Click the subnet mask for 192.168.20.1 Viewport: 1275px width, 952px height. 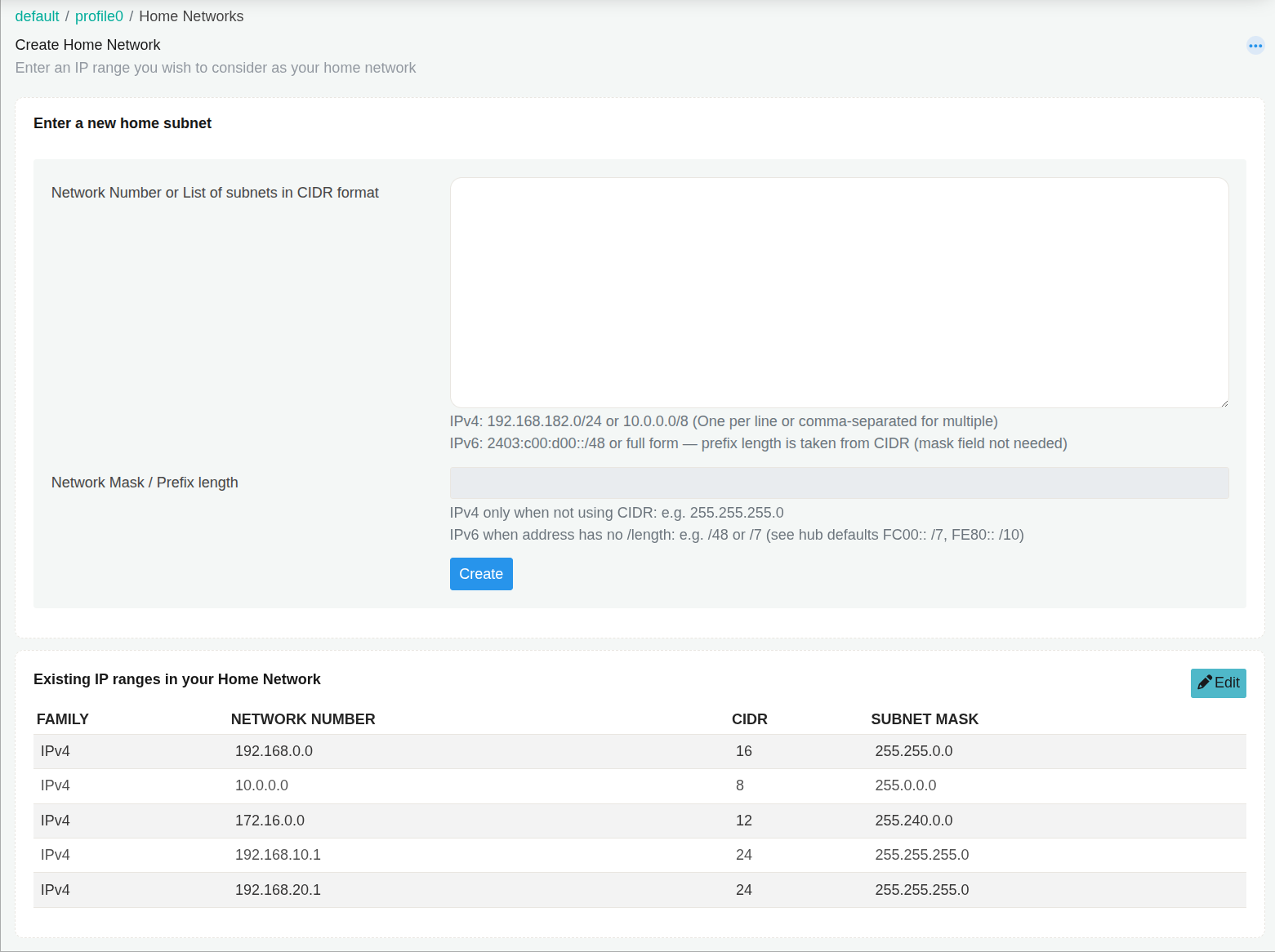click(921, 890)
